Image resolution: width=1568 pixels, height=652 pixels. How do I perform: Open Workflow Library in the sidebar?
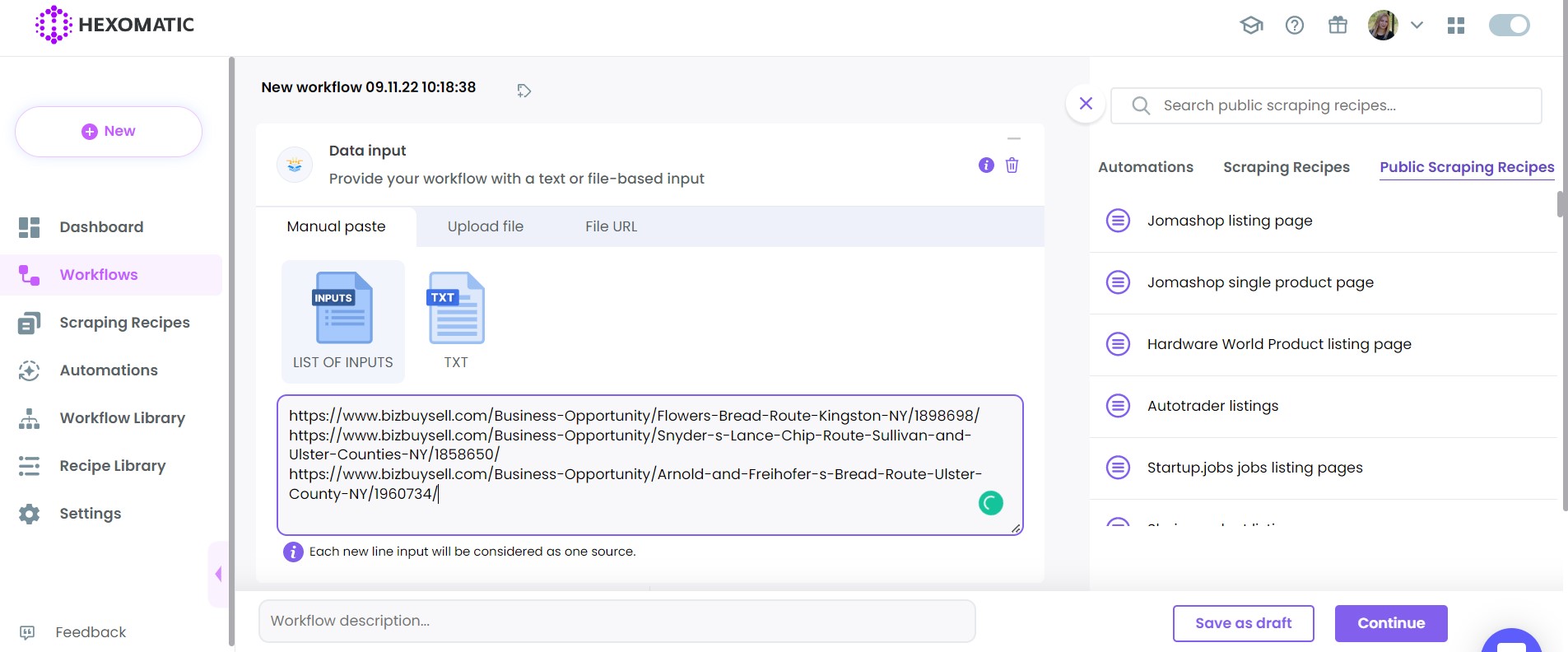tap(122, 418)
